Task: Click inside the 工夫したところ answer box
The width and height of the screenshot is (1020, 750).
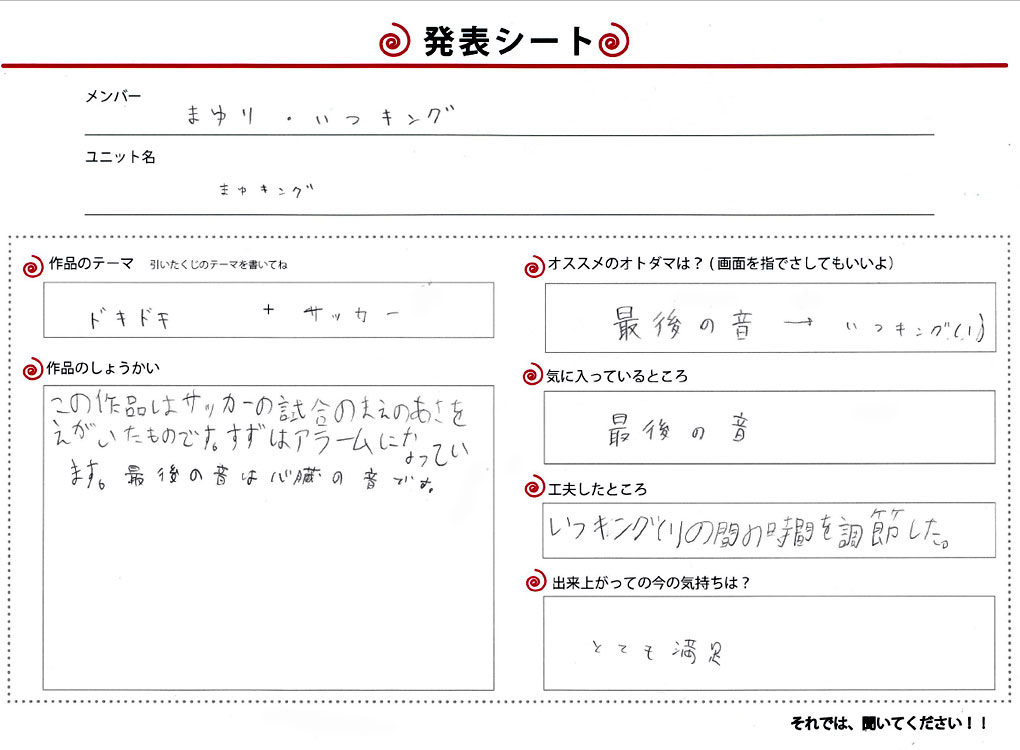Action: click(x=770, y=530)
